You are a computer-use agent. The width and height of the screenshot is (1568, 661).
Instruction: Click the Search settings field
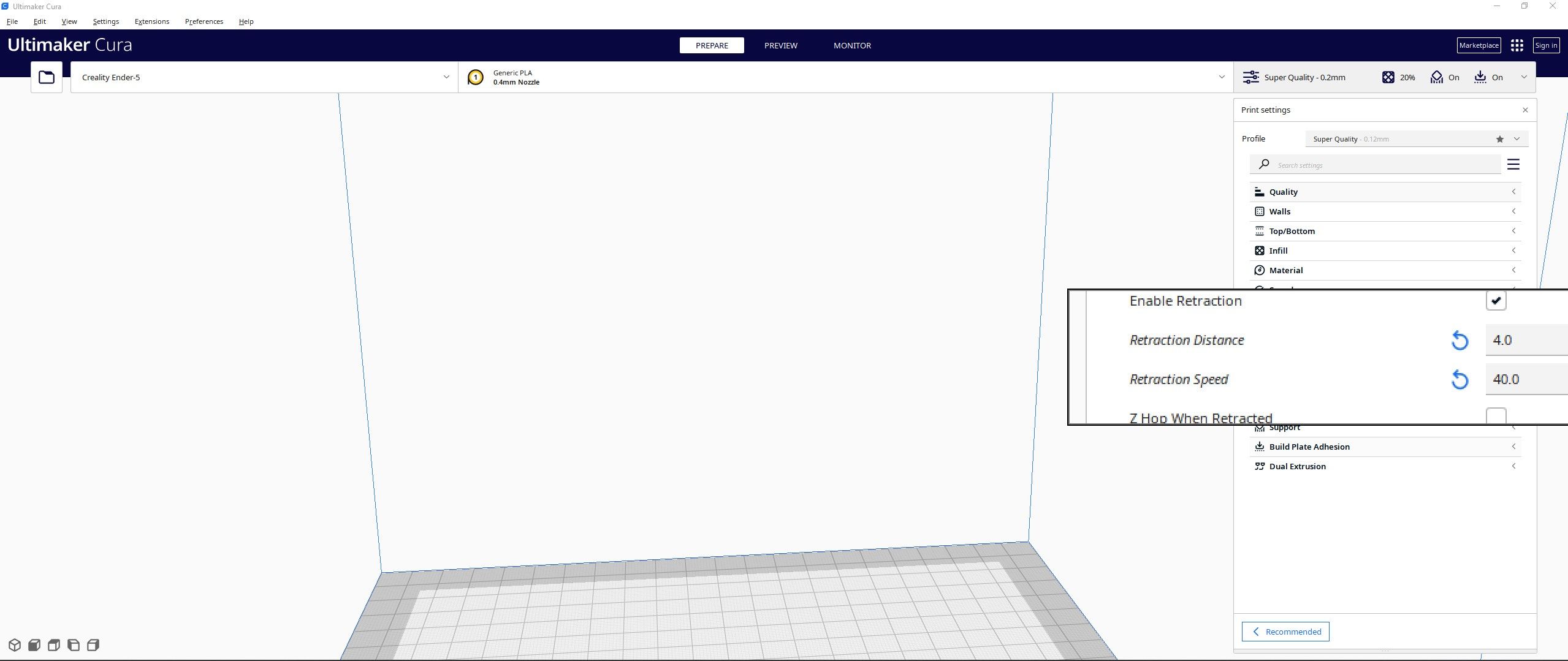[x=1376, y=165]
